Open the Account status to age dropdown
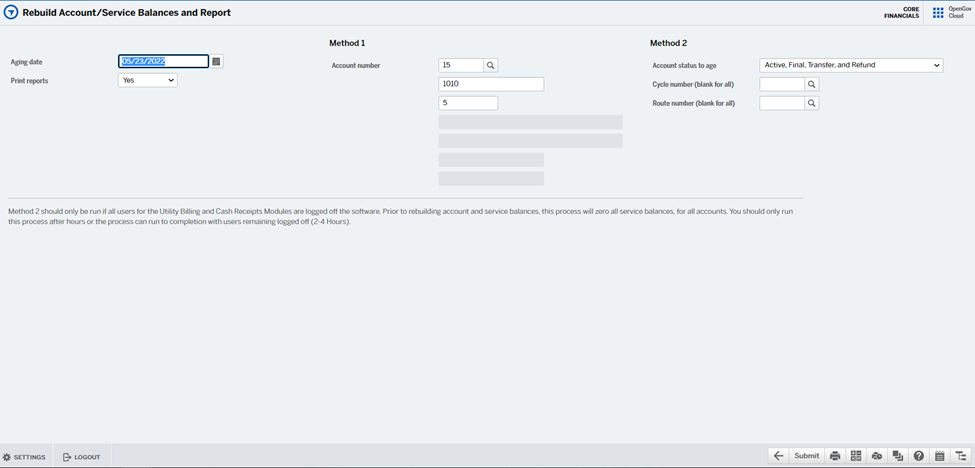 pyautogui.click(x=851, y=65)
